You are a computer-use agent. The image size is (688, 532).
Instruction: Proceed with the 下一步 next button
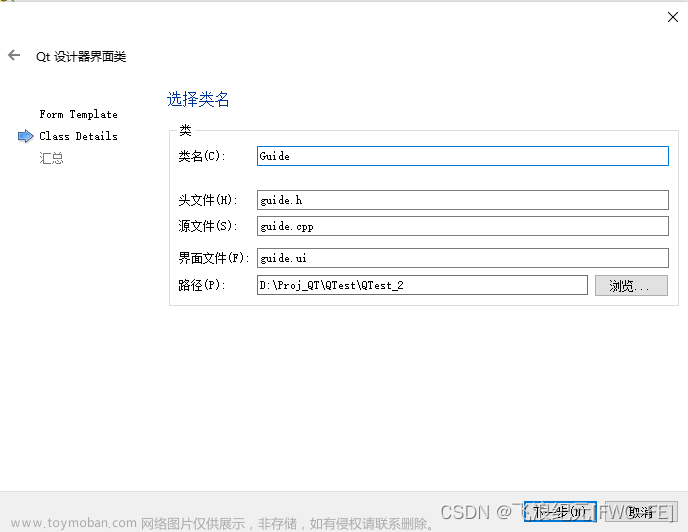pos(560,512)
